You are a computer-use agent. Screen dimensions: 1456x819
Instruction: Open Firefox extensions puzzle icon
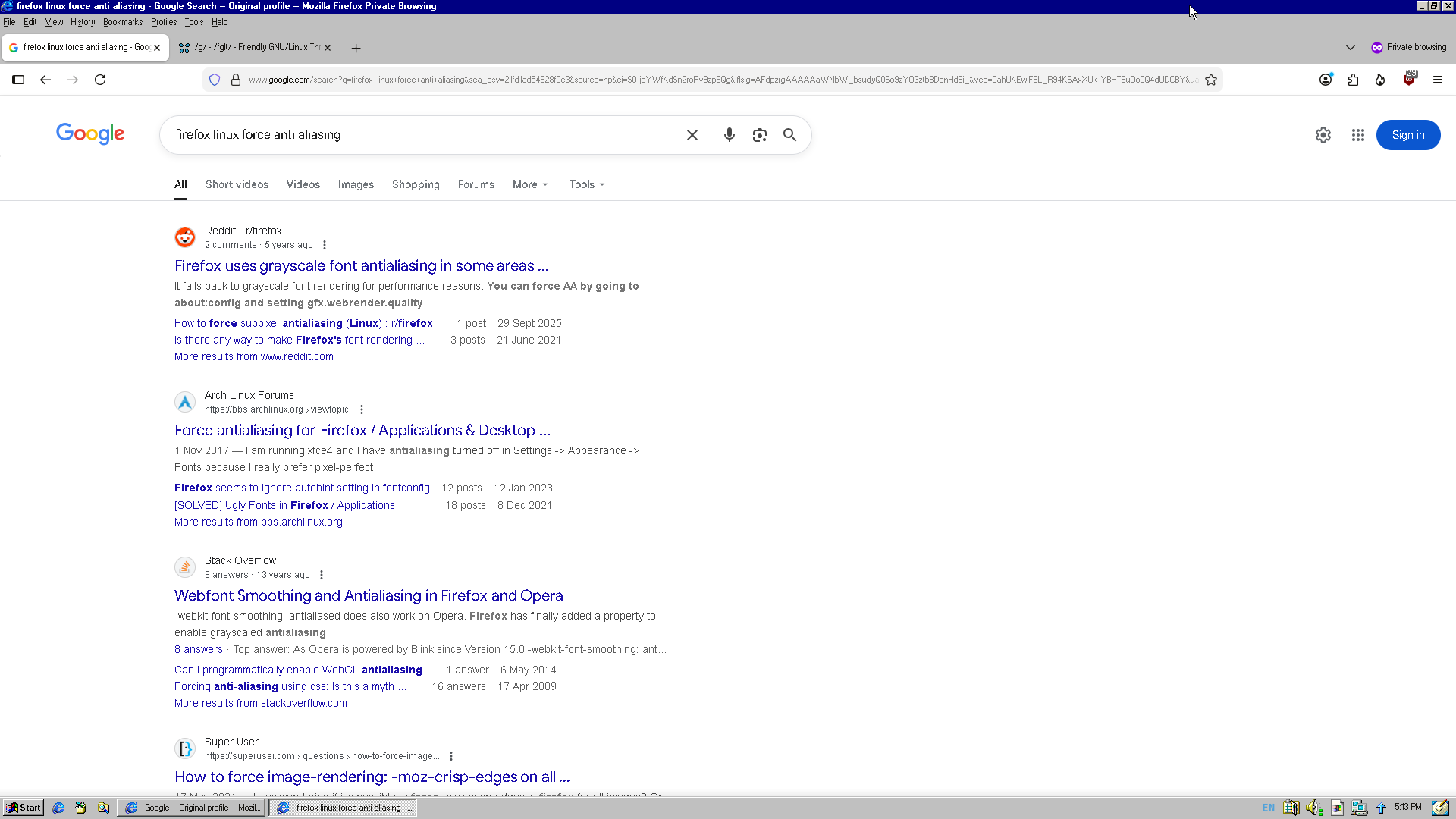click(1353, 80)
